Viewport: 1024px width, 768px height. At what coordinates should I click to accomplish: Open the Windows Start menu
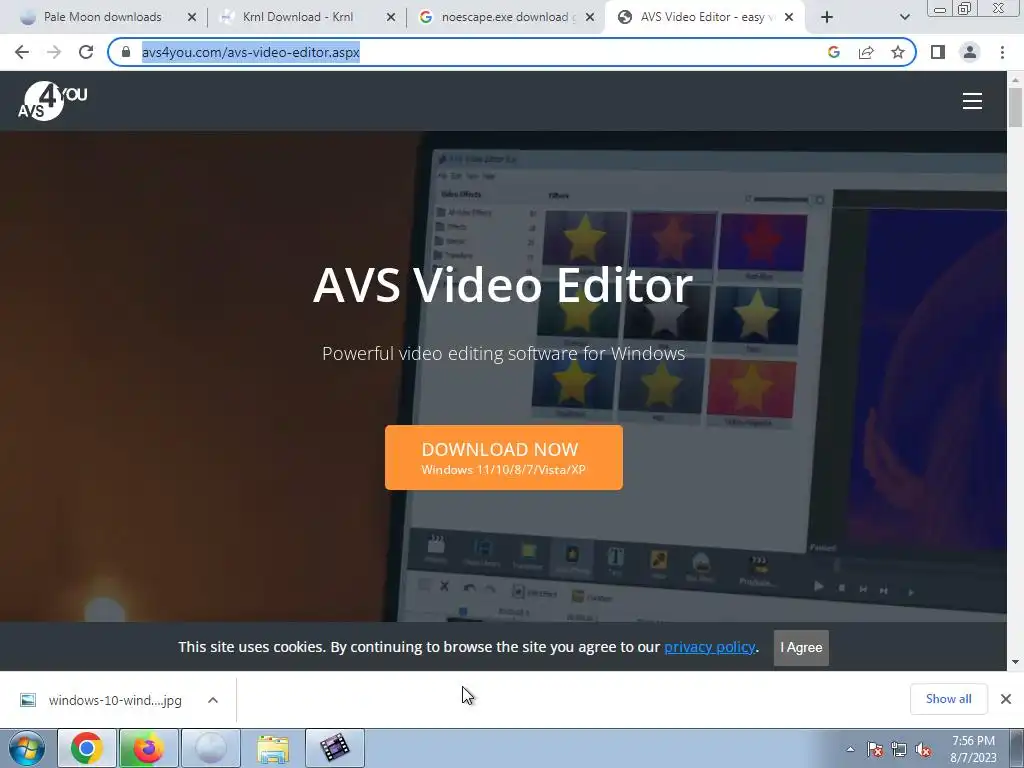click(x=27, y=748)
